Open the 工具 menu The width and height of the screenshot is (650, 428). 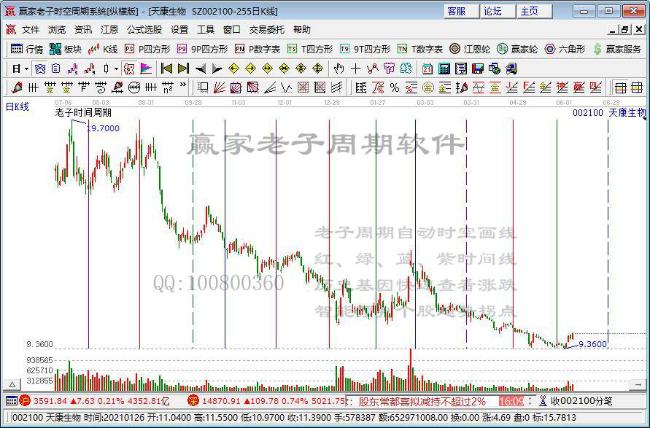(206, 30)
